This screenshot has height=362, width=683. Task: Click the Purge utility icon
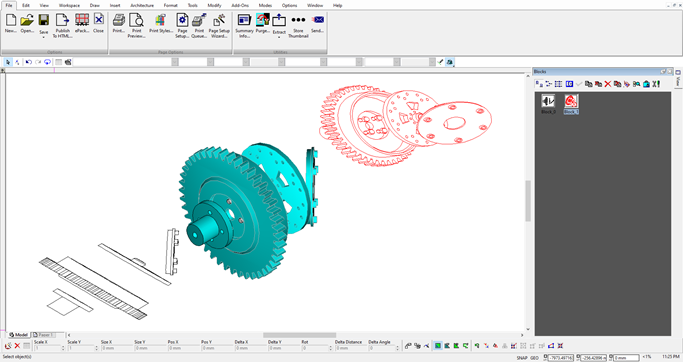[x=263, y=24]
